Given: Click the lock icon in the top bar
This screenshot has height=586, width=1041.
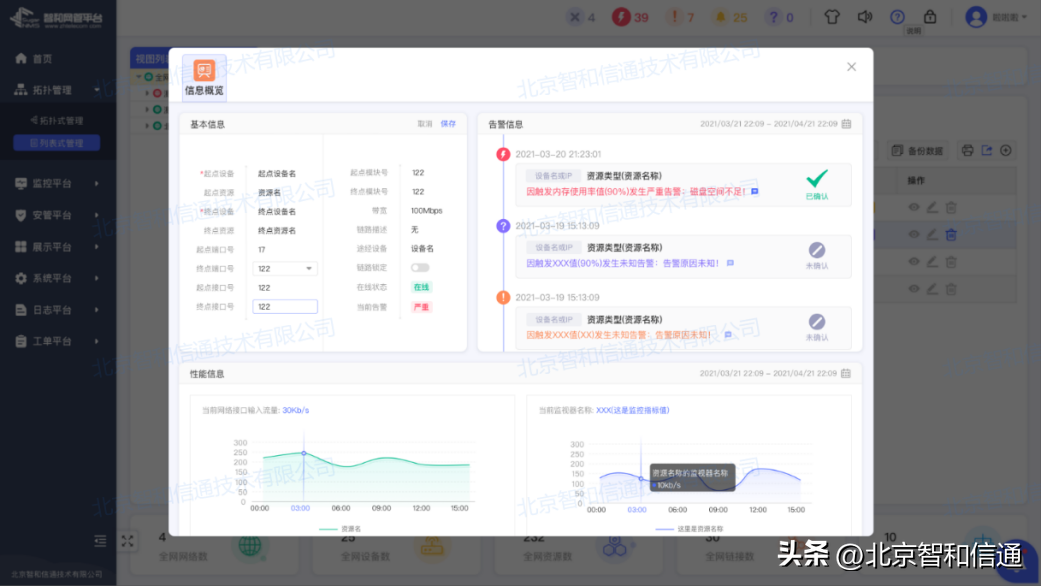Looking at the screenshot, I should point(931,16).
